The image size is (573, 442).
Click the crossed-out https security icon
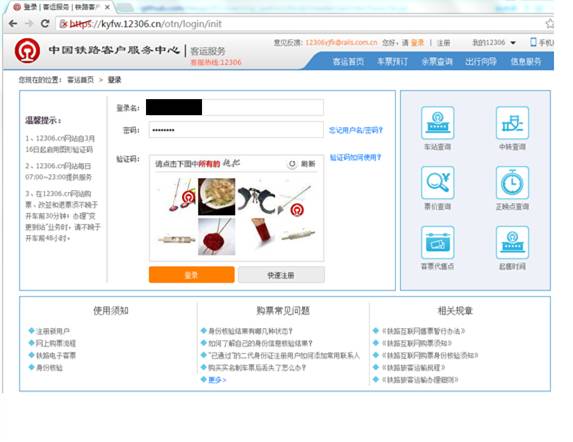(64, 24)
